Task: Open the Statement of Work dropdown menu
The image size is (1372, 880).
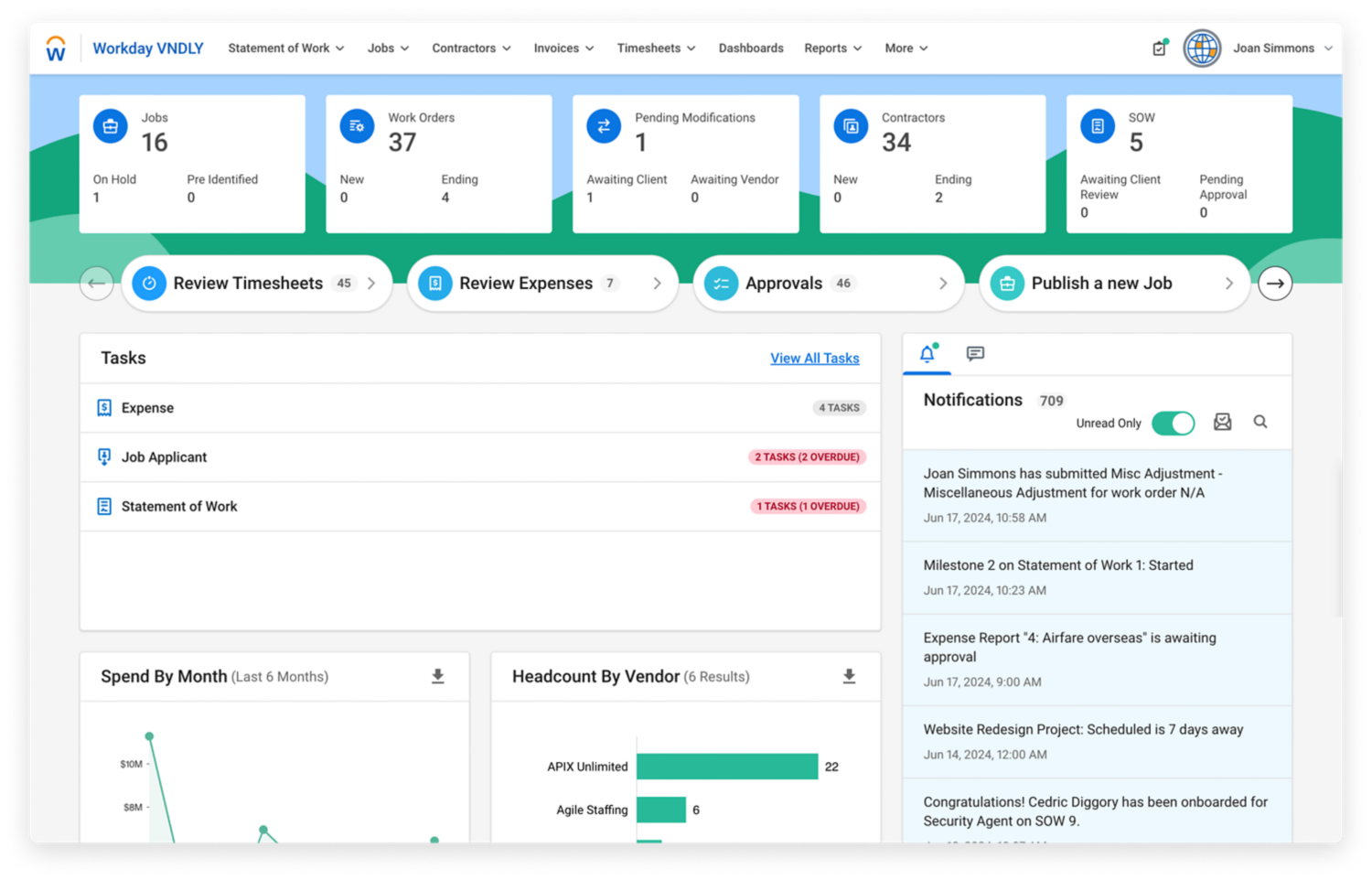Action: click(285, 48)
